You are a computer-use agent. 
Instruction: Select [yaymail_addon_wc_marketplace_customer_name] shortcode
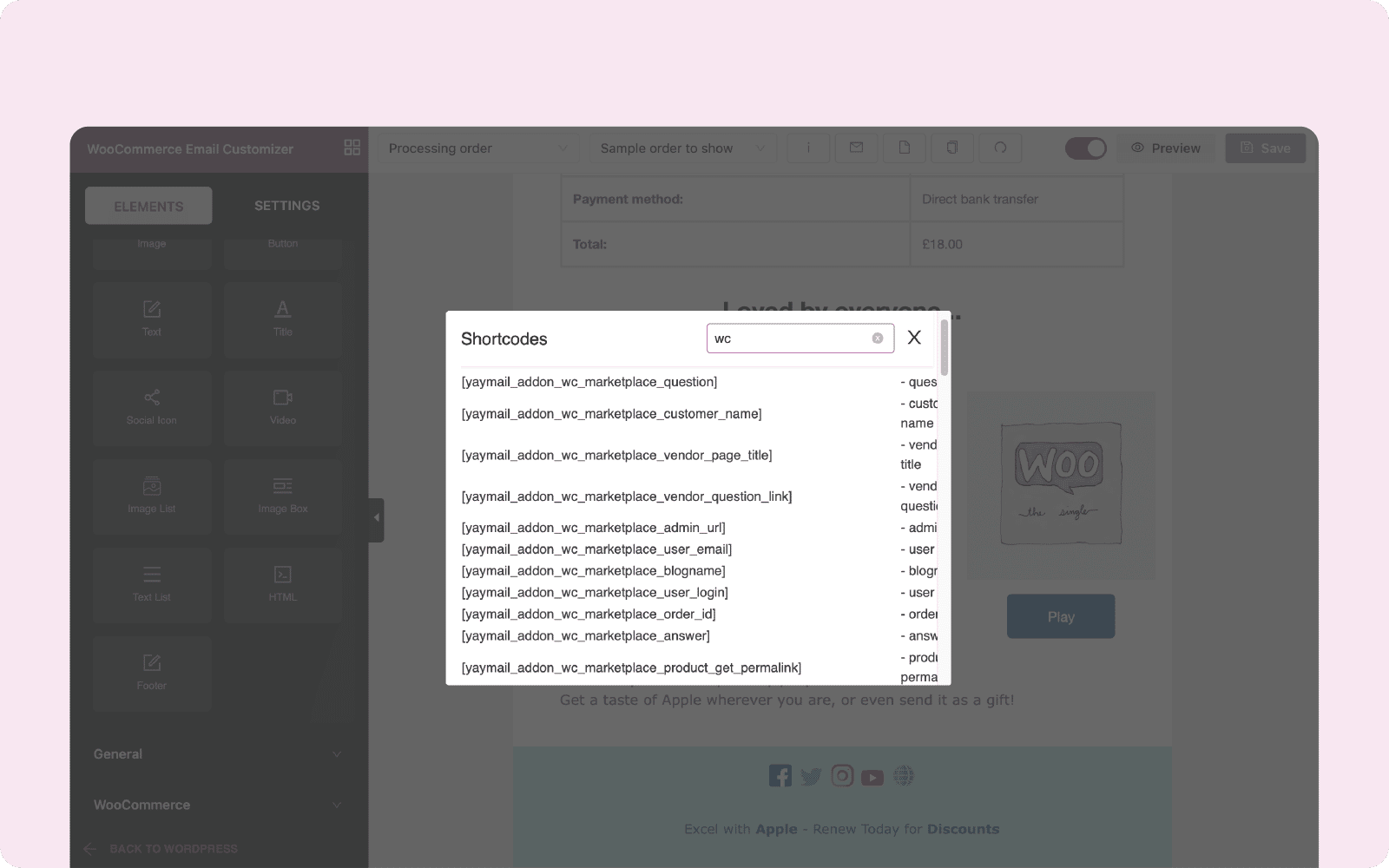(612, 414)
